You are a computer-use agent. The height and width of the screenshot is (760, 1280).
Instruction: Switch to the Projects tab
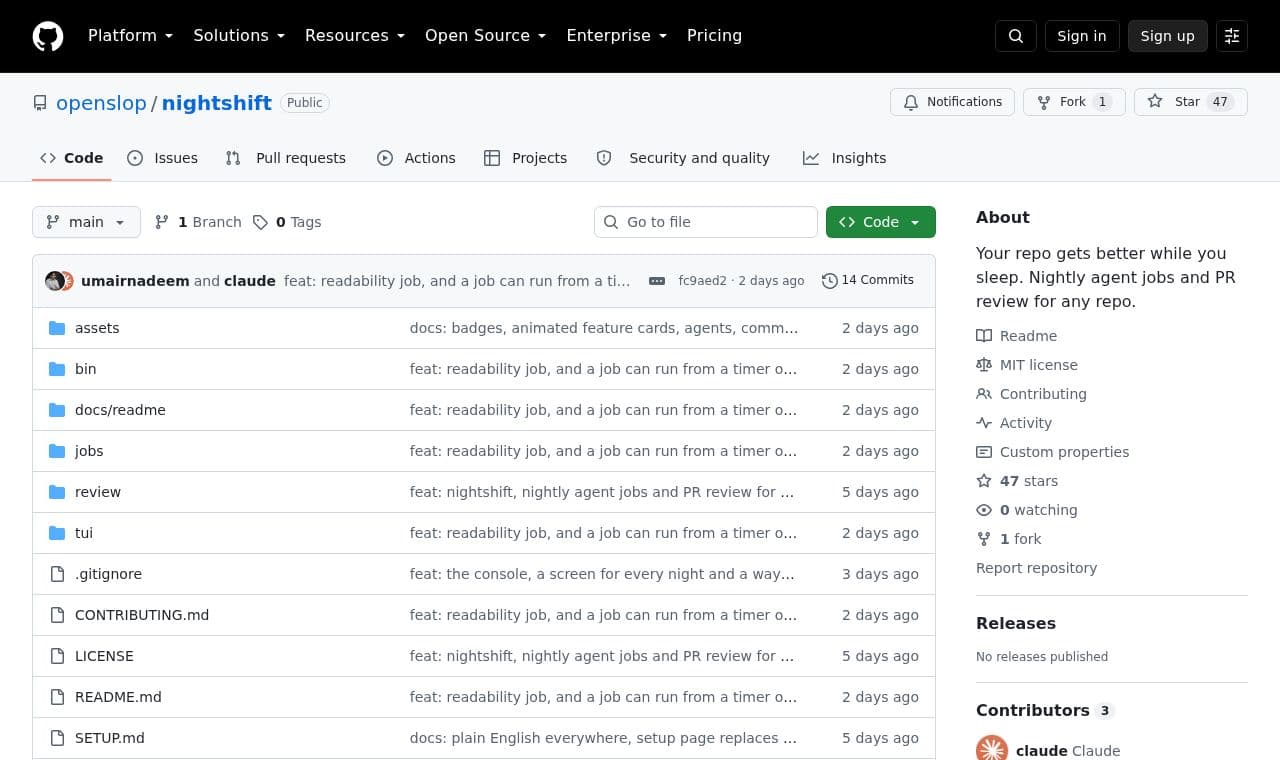tap(526, 158)
